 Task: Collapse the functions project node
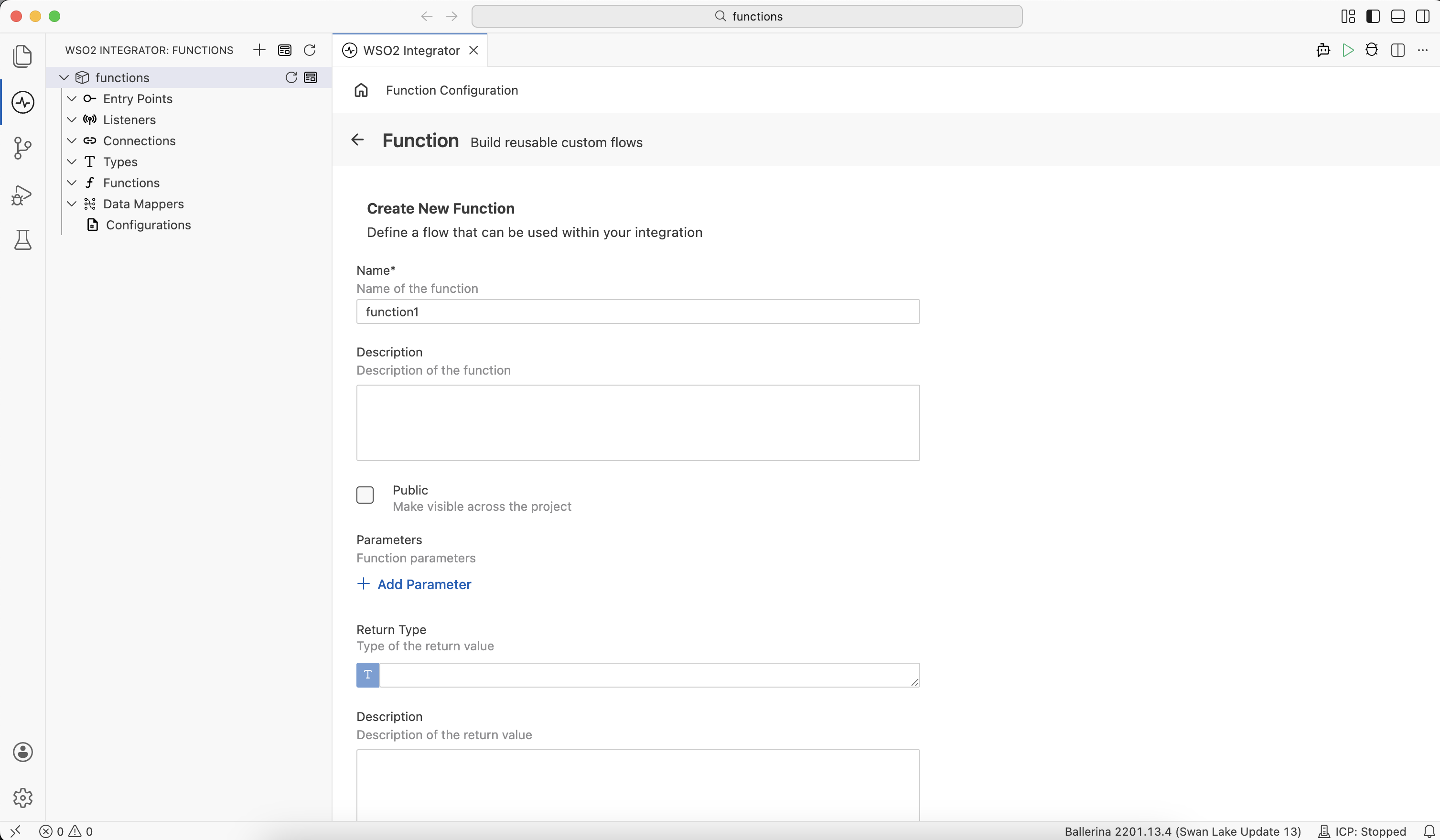(64, 78)
